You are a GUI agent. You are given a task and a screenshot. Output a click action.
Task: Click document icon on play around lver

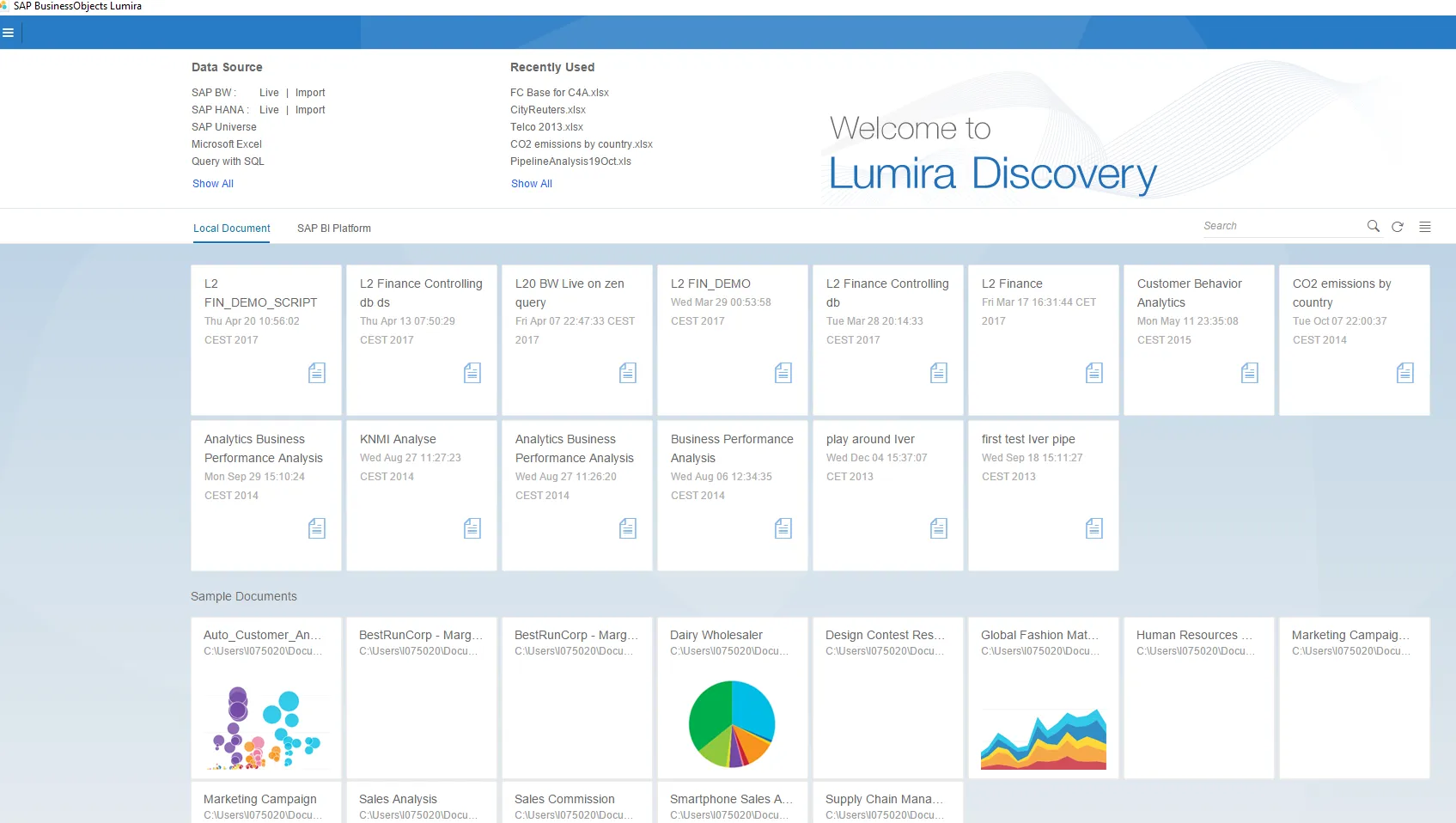(x=939, y=528)
